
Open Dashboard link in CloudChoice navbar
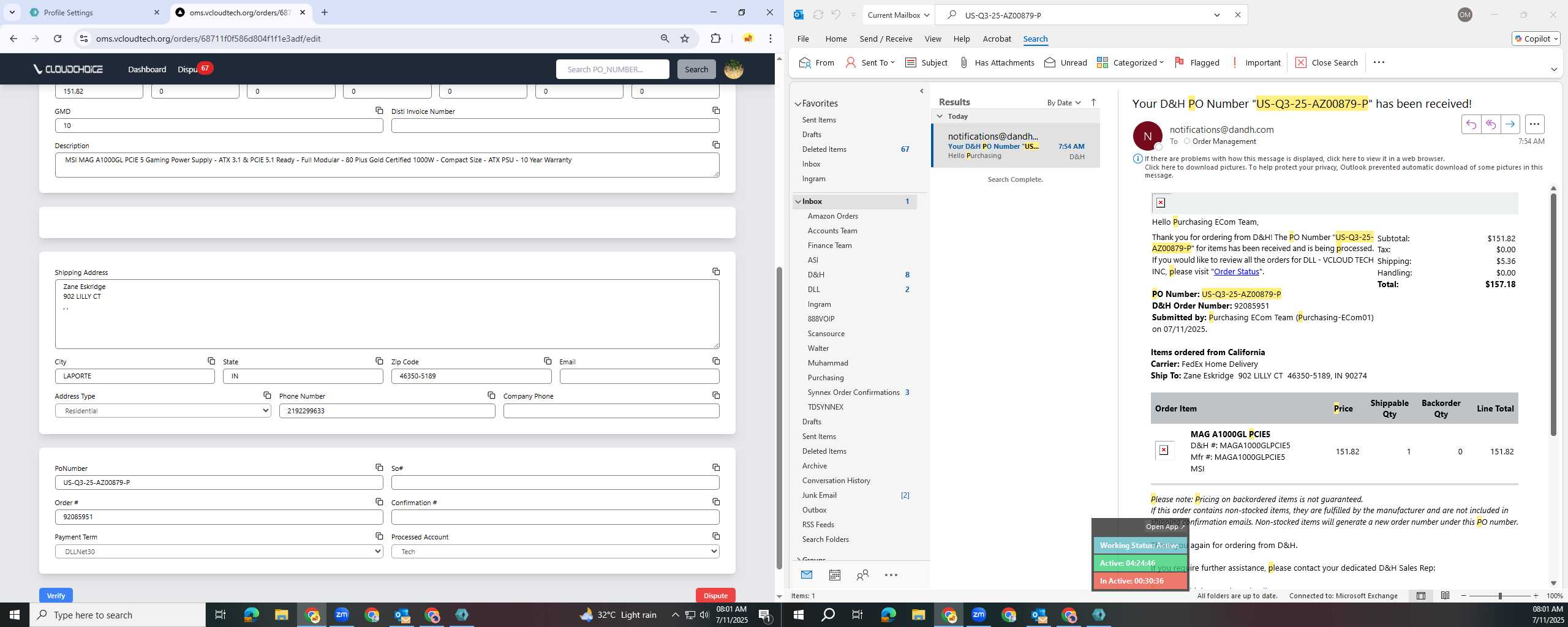147,69
